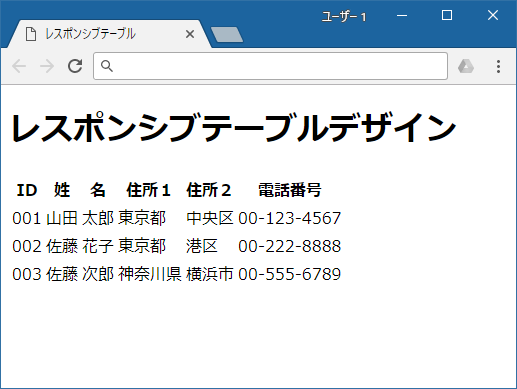
Task: Open the Google Drive extension icon
Action: click(x=466, y=66)
